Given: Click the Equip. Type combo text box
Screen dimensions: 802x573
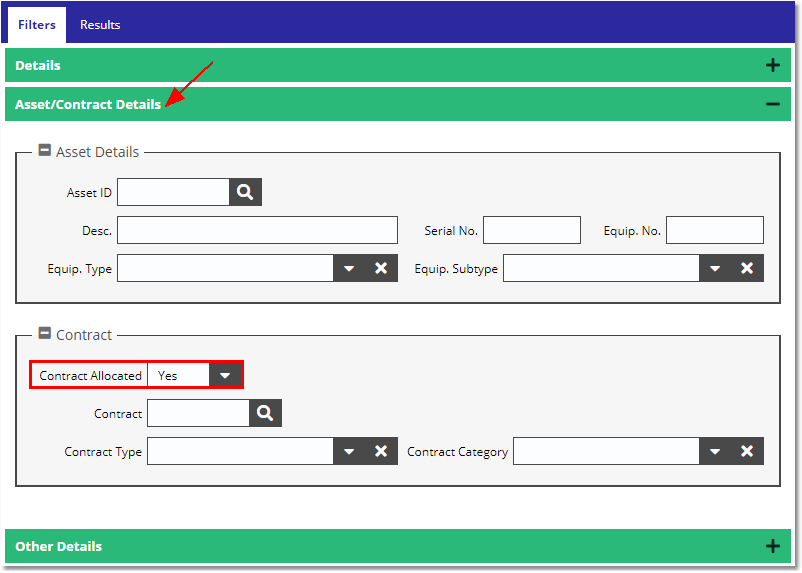Looking at the screenshot, I should (x=226, y=268).
